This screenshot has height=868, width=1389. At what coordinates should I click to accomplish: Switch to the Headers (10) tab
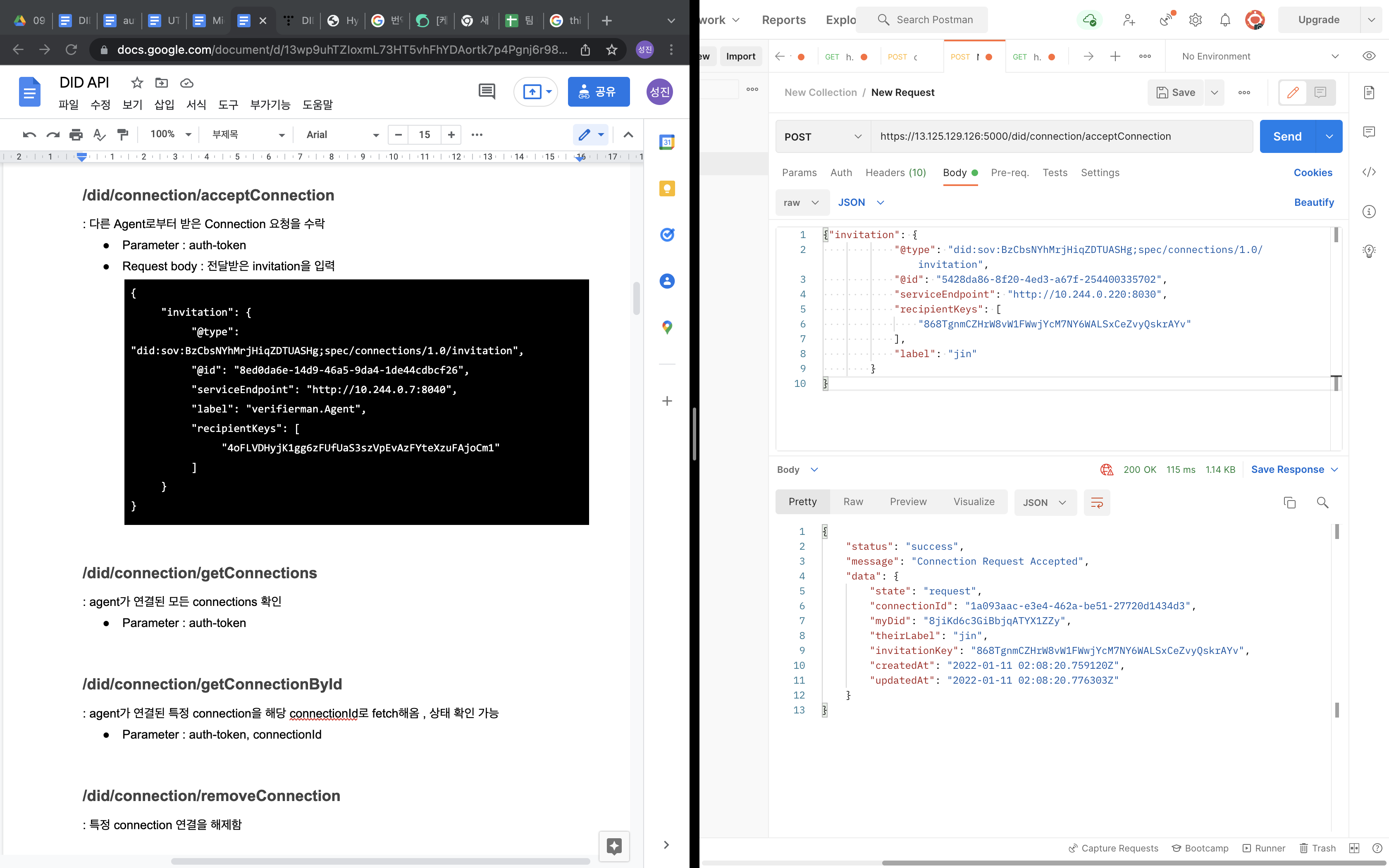[x=895, y=173]
